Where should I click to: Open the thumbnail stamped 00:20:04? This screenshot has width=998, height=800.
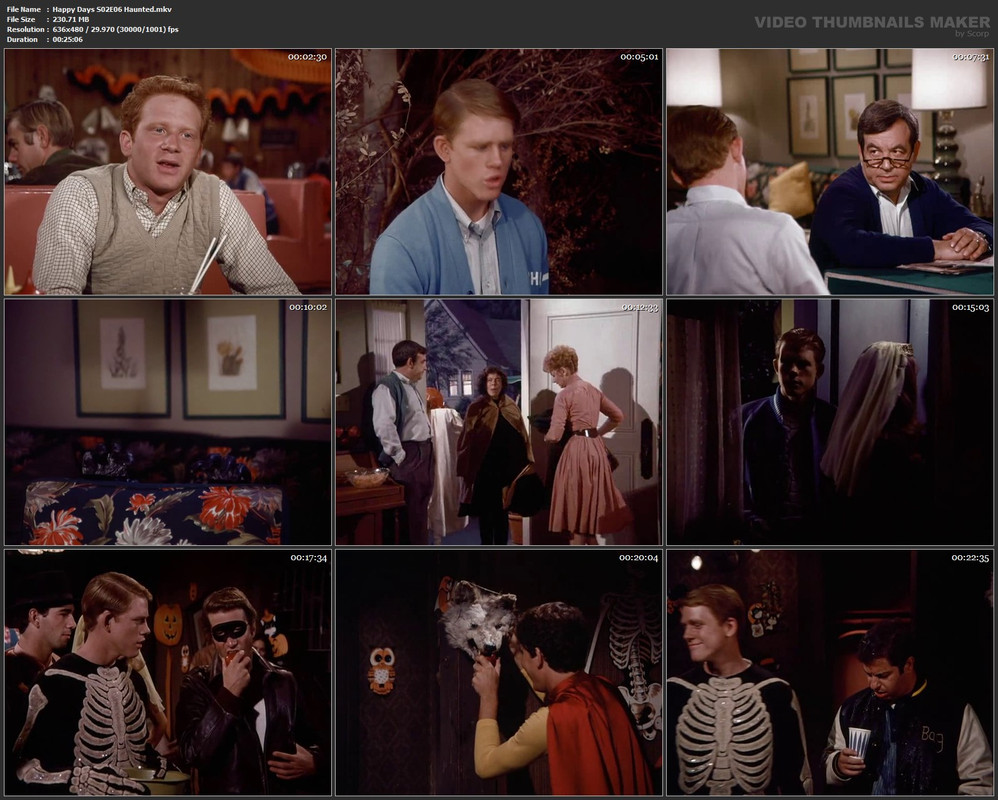tap(499, 673)
